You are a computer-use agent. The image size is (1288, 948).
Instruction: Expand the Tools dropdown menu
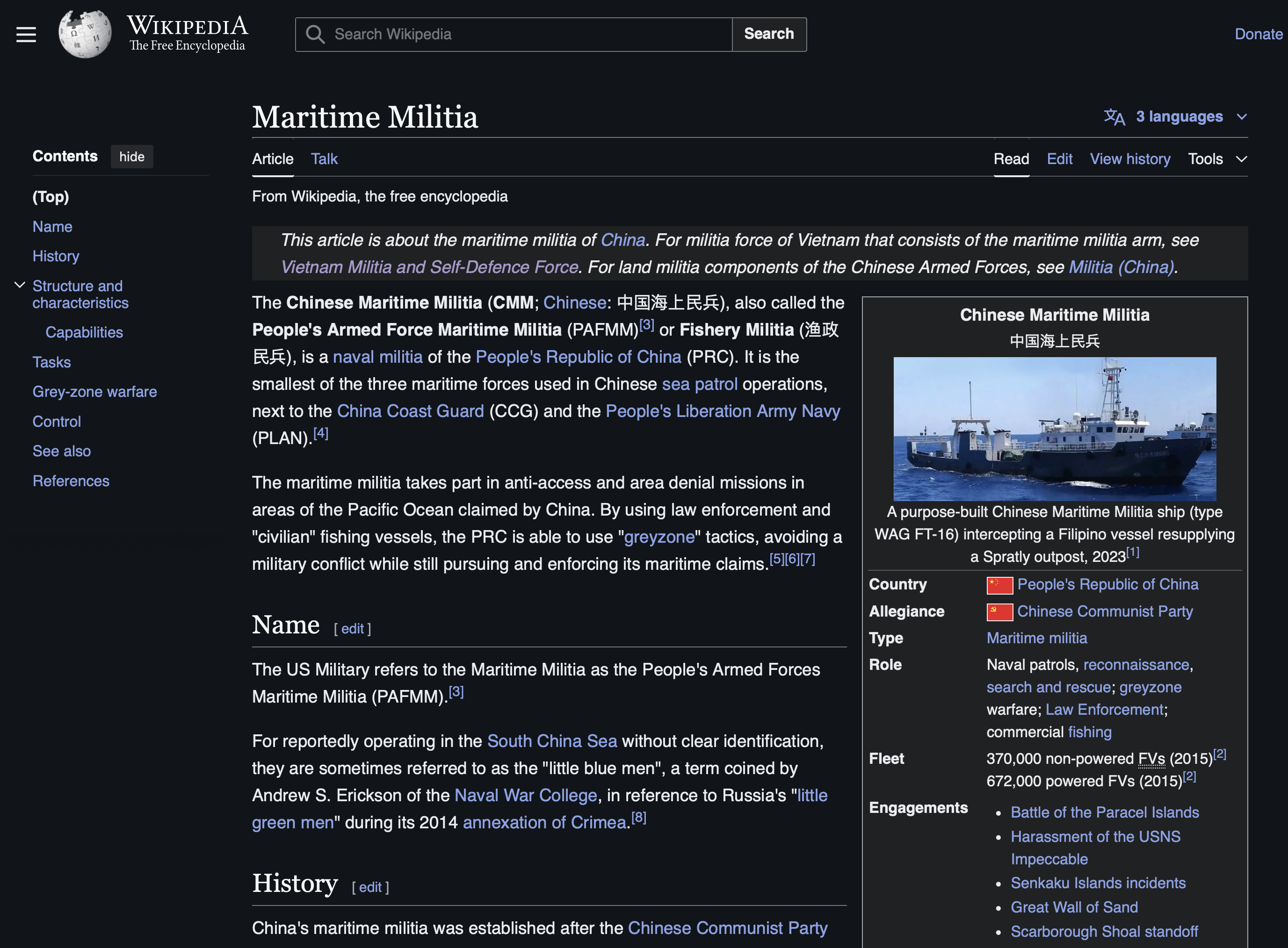1217,159
